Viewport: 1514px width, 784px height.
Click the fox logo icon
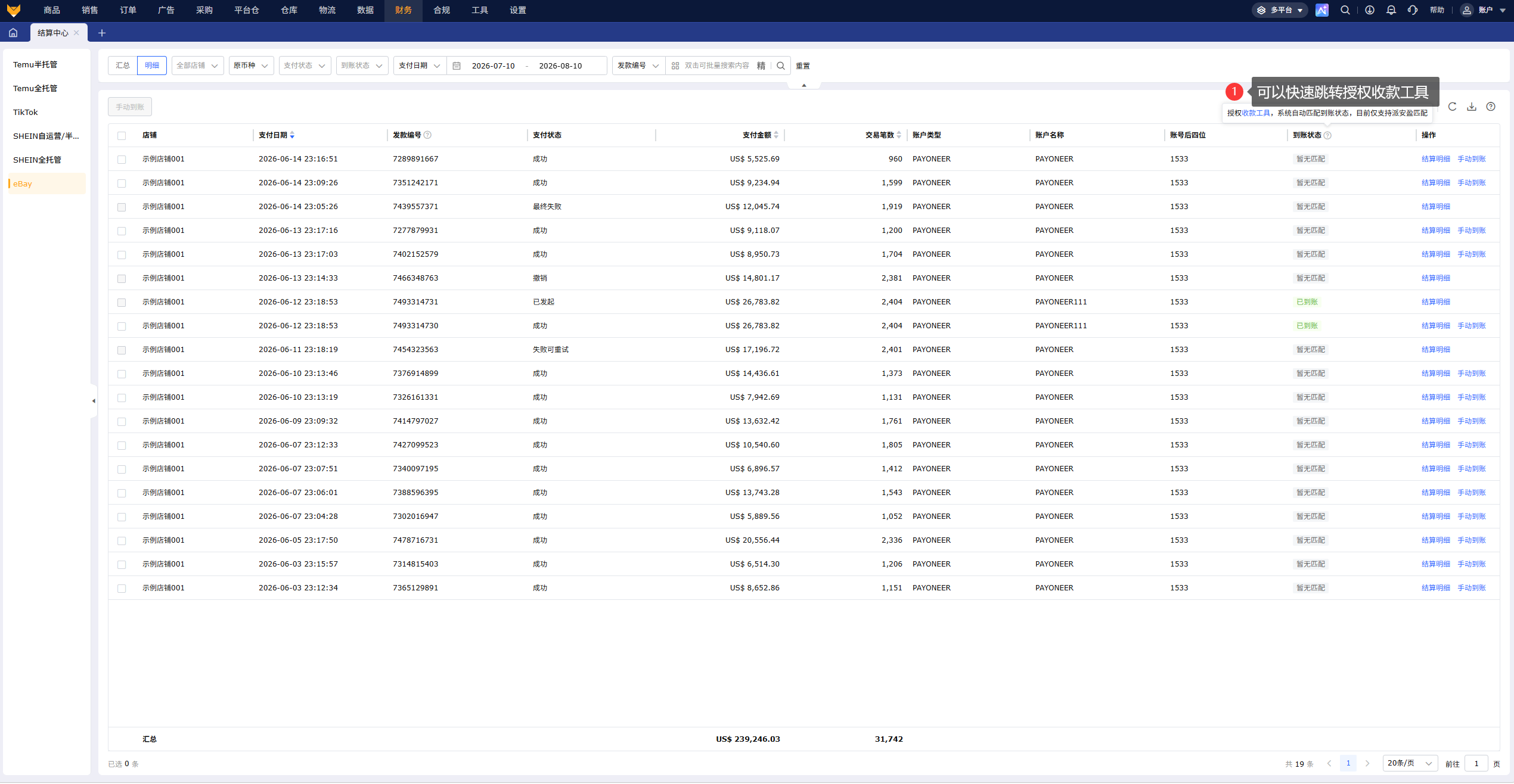click(x=13, y=10)
